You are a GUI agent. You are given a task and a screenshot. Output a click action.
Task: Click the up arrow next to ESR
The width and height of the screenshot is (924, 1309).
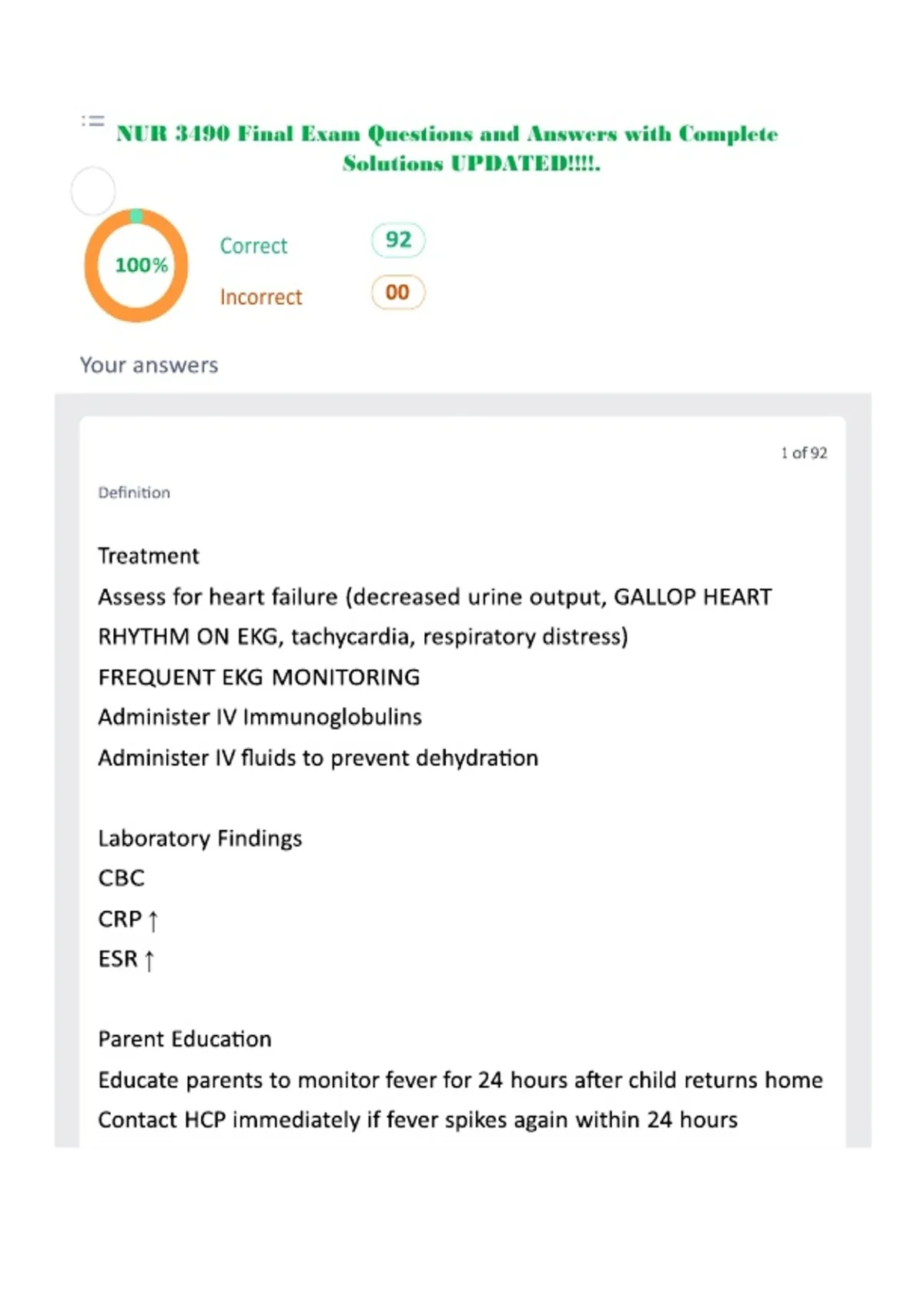[149, 960]
